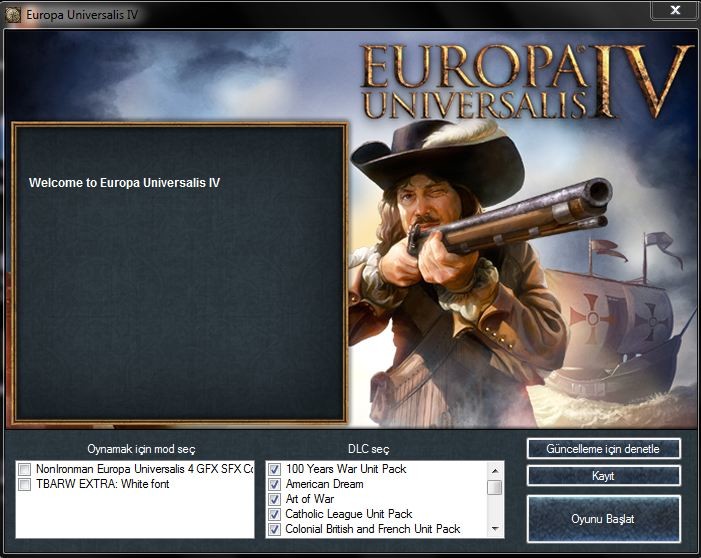Click the Güncelleme için denetle button
The width and height of the screenshot is (701, 558).
click(x=604, y=448)
